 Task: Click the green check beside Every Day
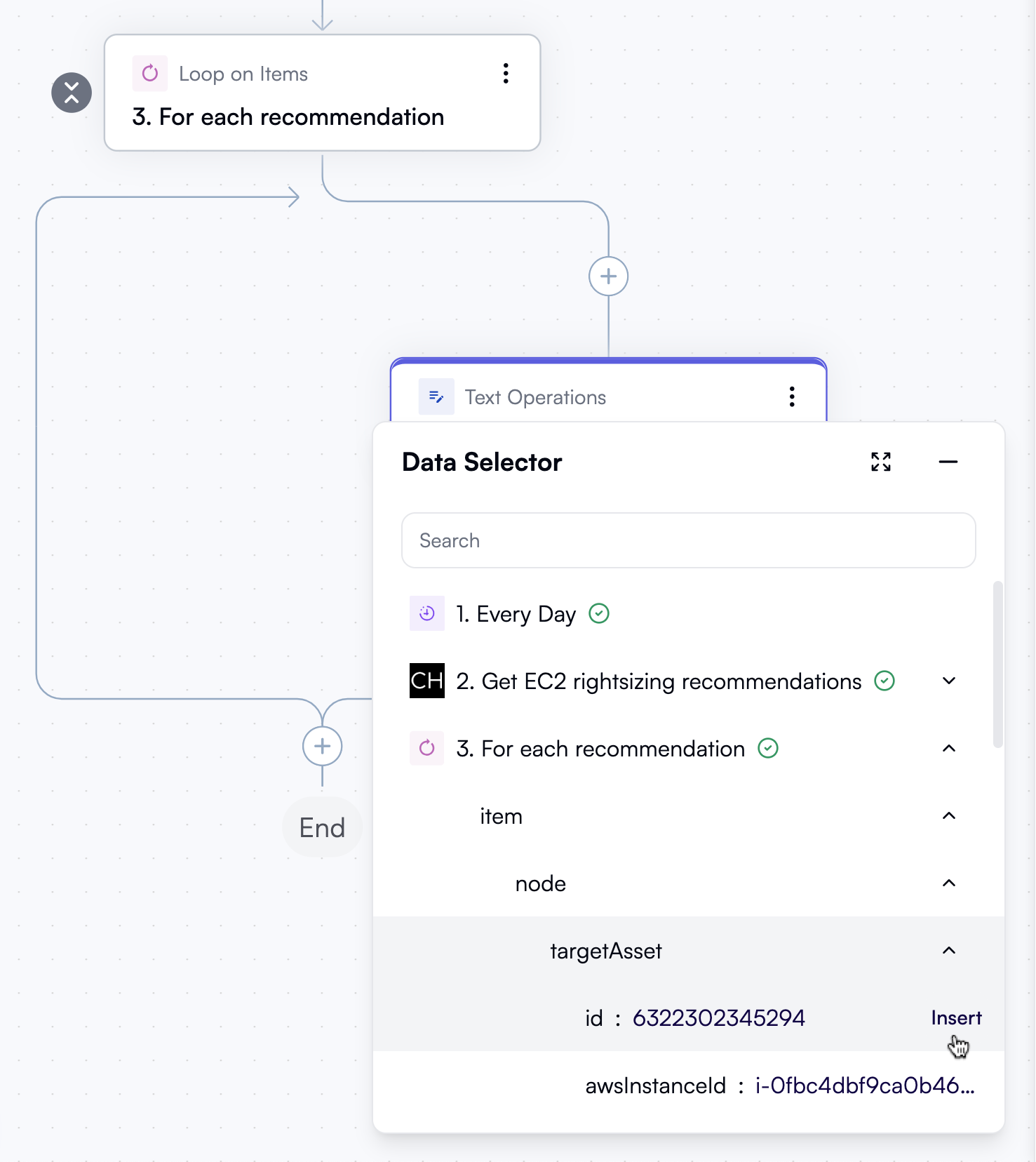[x=598, y=613]
